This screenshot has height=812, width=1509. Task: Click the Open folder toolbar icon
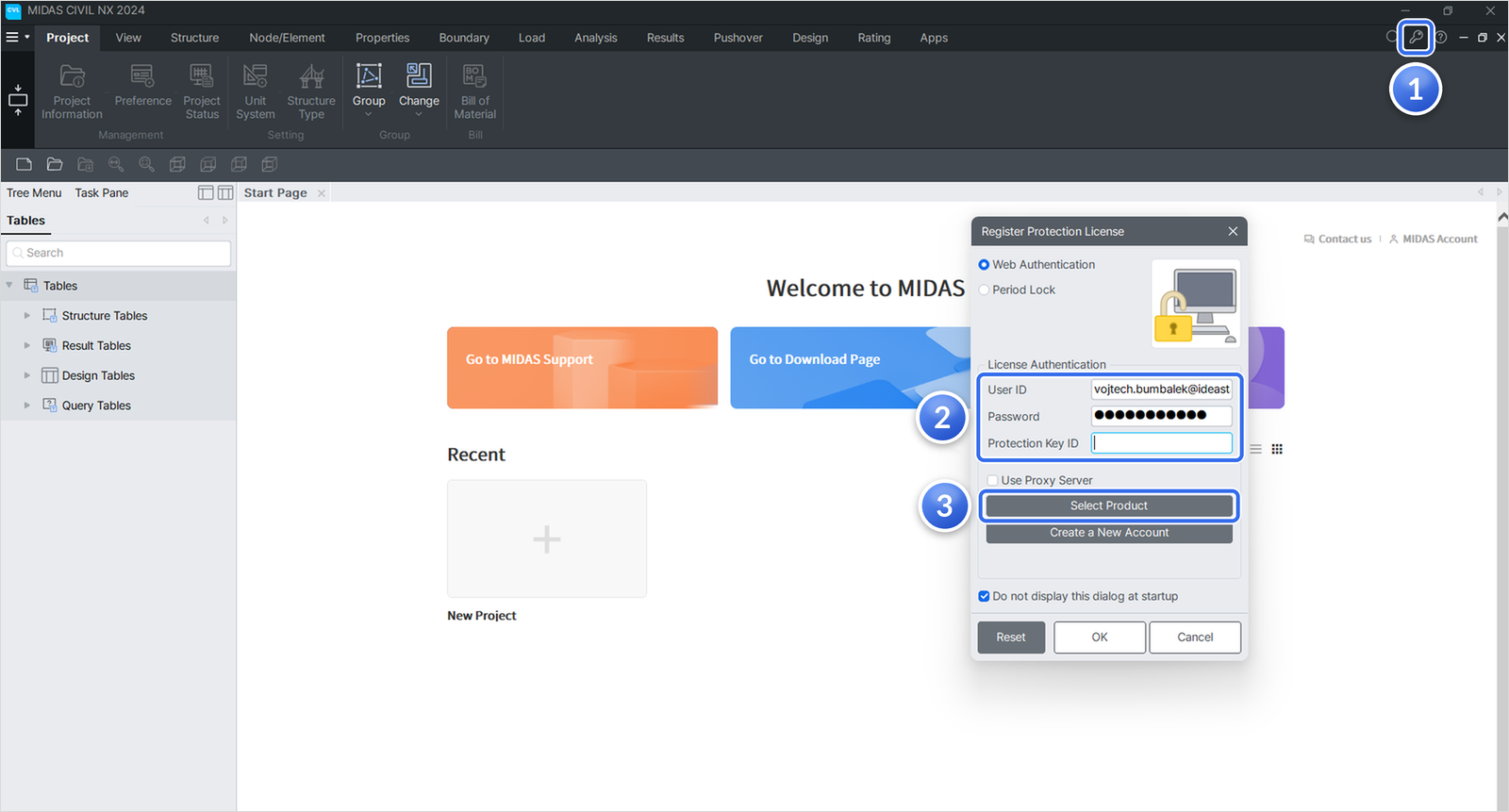tap(55, 164)
